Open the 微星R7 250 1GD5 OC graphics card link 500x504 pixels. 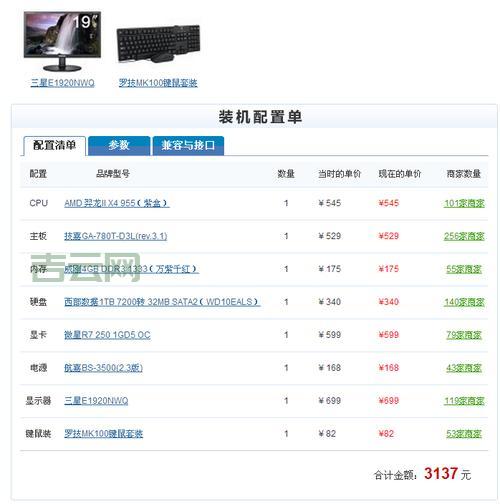(107, 335)
